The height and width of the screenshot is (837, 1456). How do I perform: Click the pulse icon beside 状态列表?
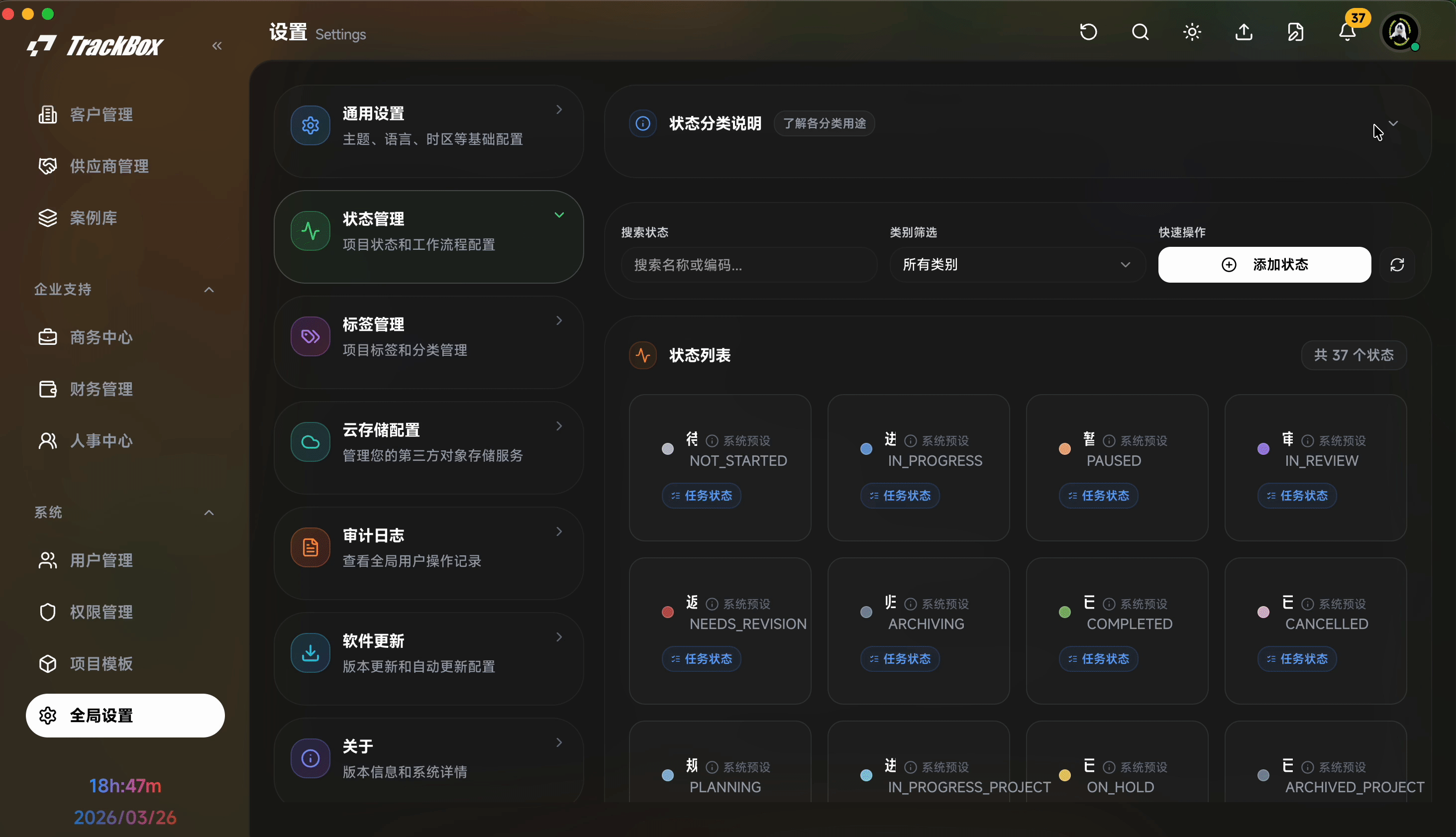(x=642, y=355)
